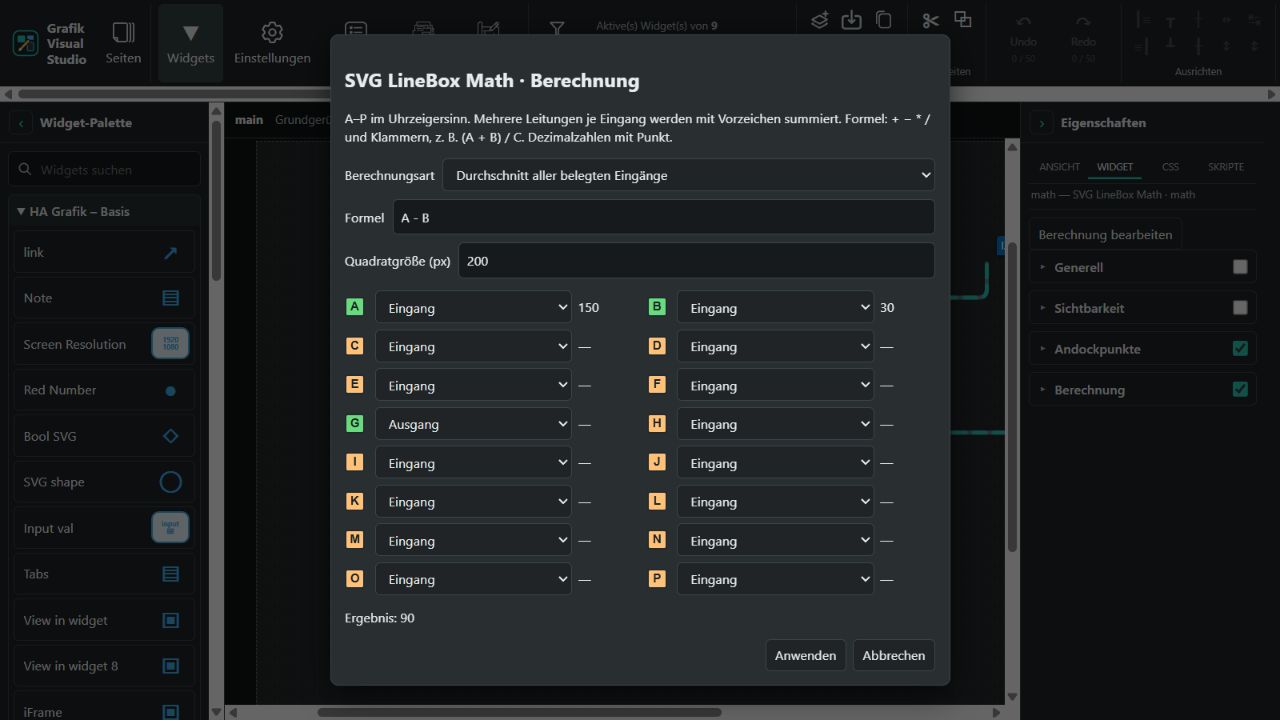The width and height of the screenshot is (1280, 720).
Task: Switch to the CSS tab
Action: click(x=1170, y=167)
